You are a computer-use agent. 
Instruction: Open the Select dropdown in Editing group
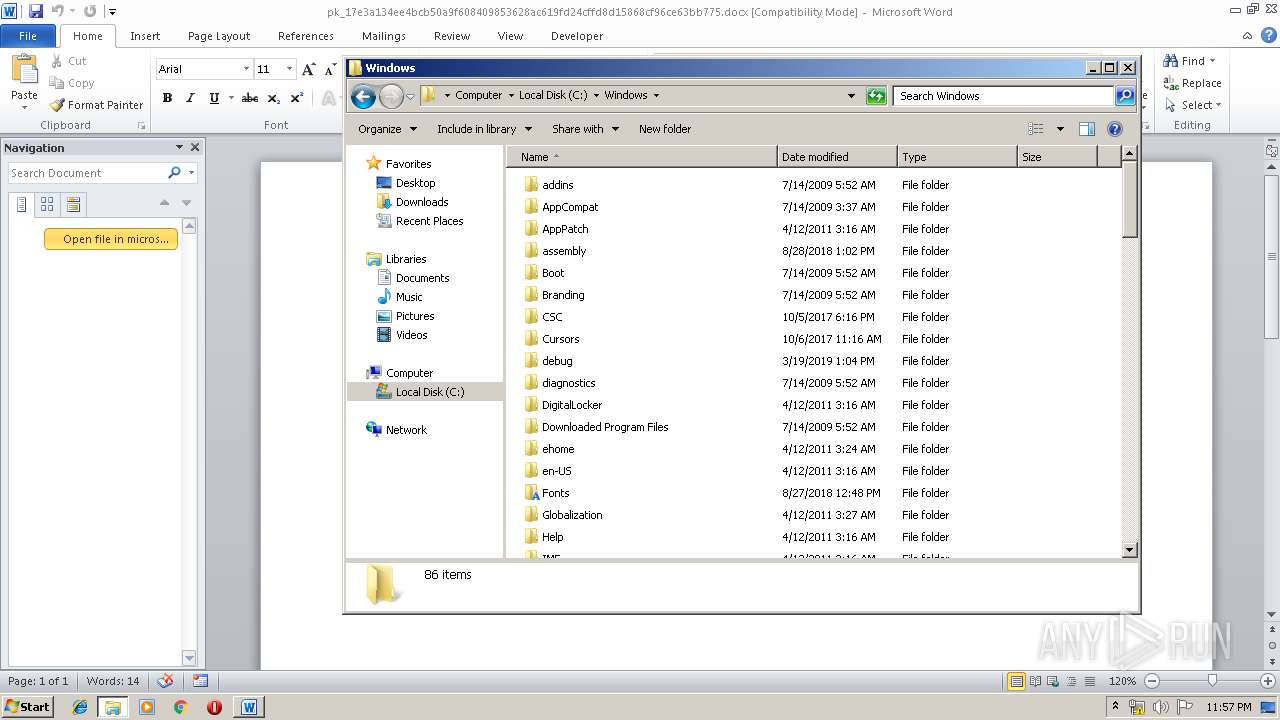[x=1192, y=105]
